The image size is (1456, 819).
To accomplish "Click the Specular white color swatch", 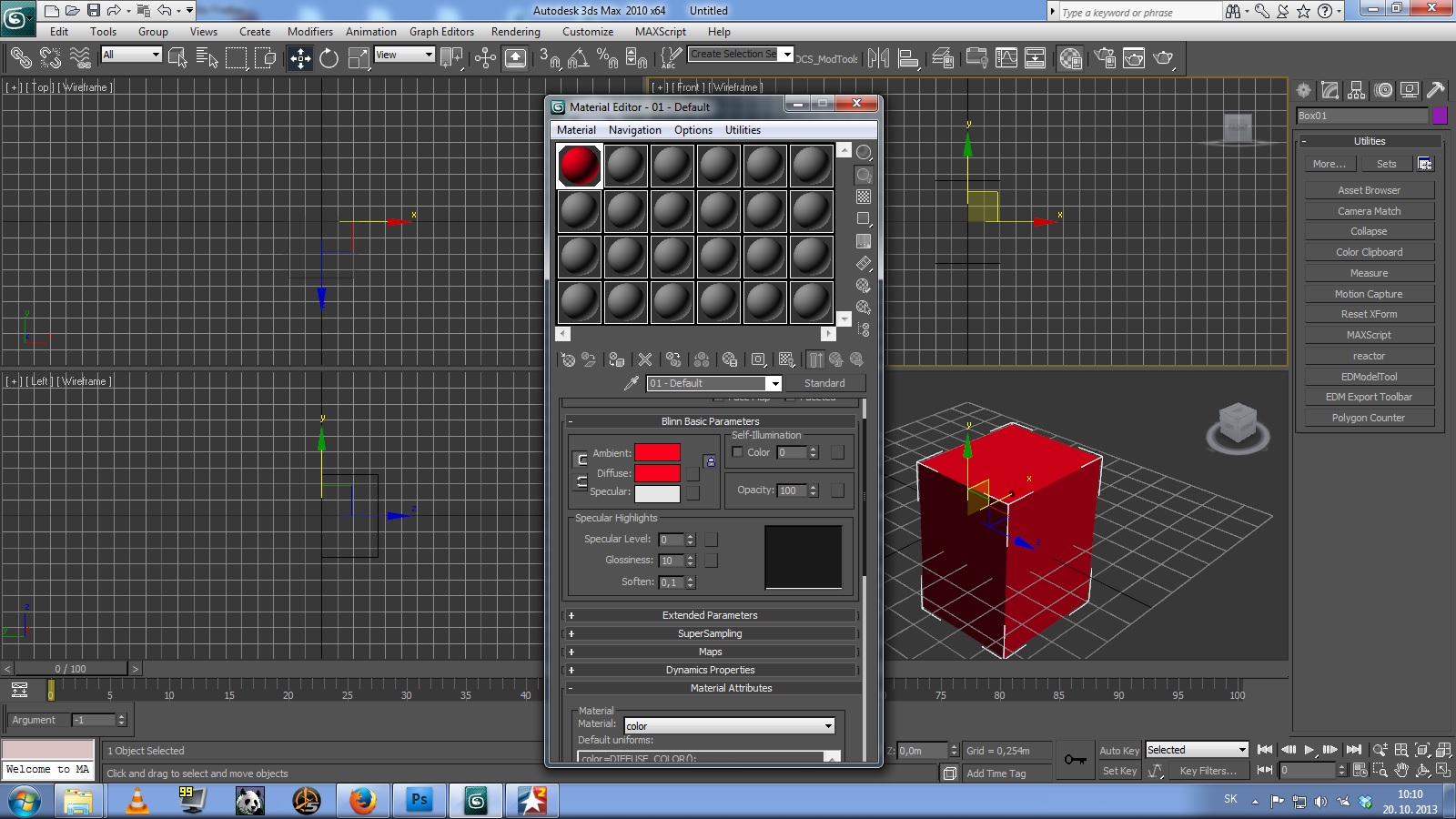I will point(657,493).
